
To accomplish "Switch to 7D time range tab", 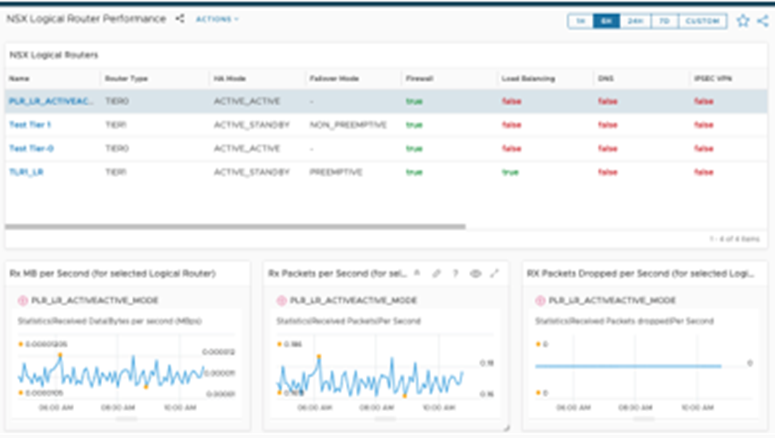I will (664, 21).
